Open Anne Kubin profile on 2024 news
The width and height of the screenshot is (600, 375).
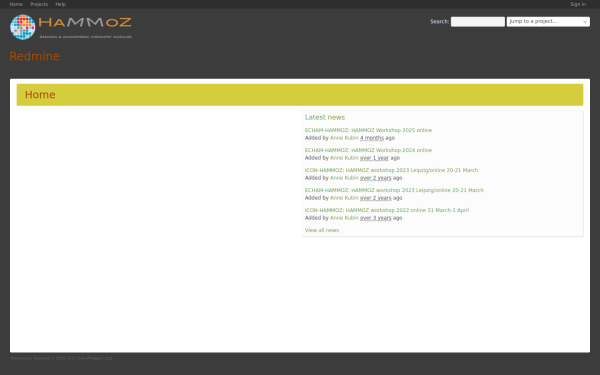[x=344, y=158]
